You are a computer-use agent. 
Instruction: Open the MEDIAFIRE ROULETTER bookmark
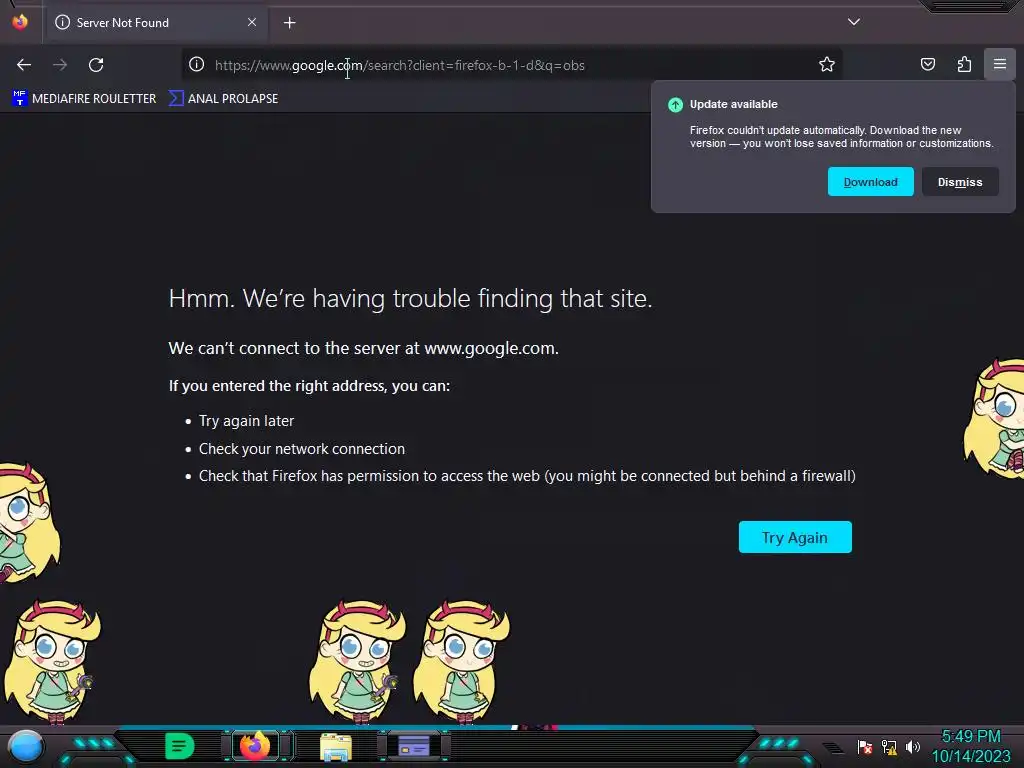click(x=84, y=99)
